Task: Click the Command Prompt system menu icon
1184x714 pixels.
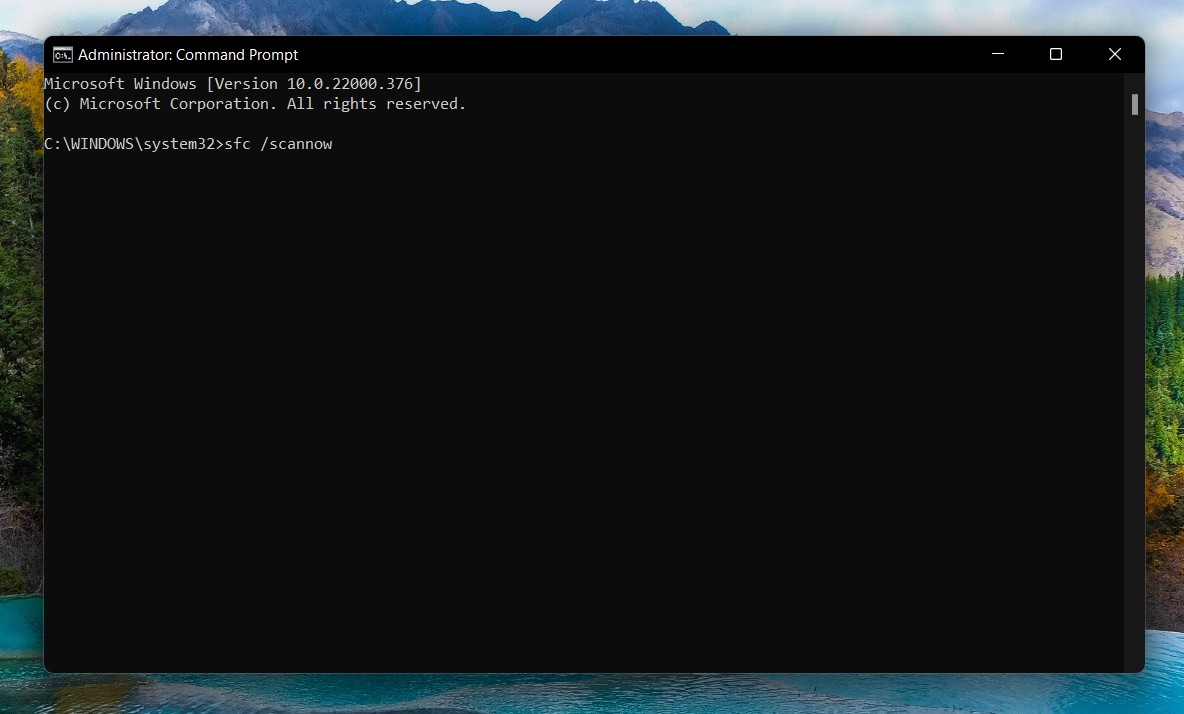Action: click(x=63, y=55)
